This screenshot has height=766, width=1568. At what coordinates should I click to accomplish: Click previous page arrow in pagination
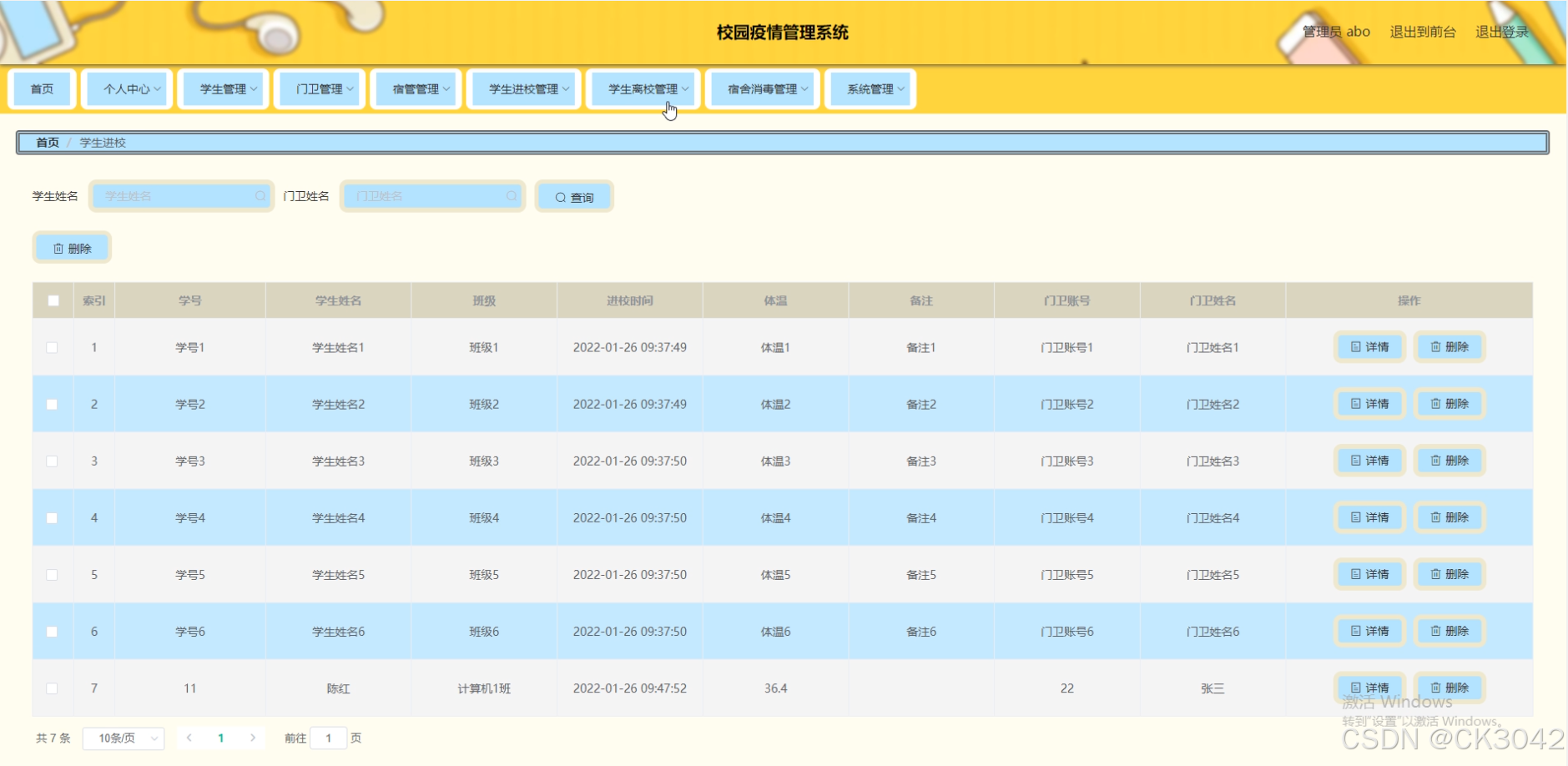click(x=189, y=738)
